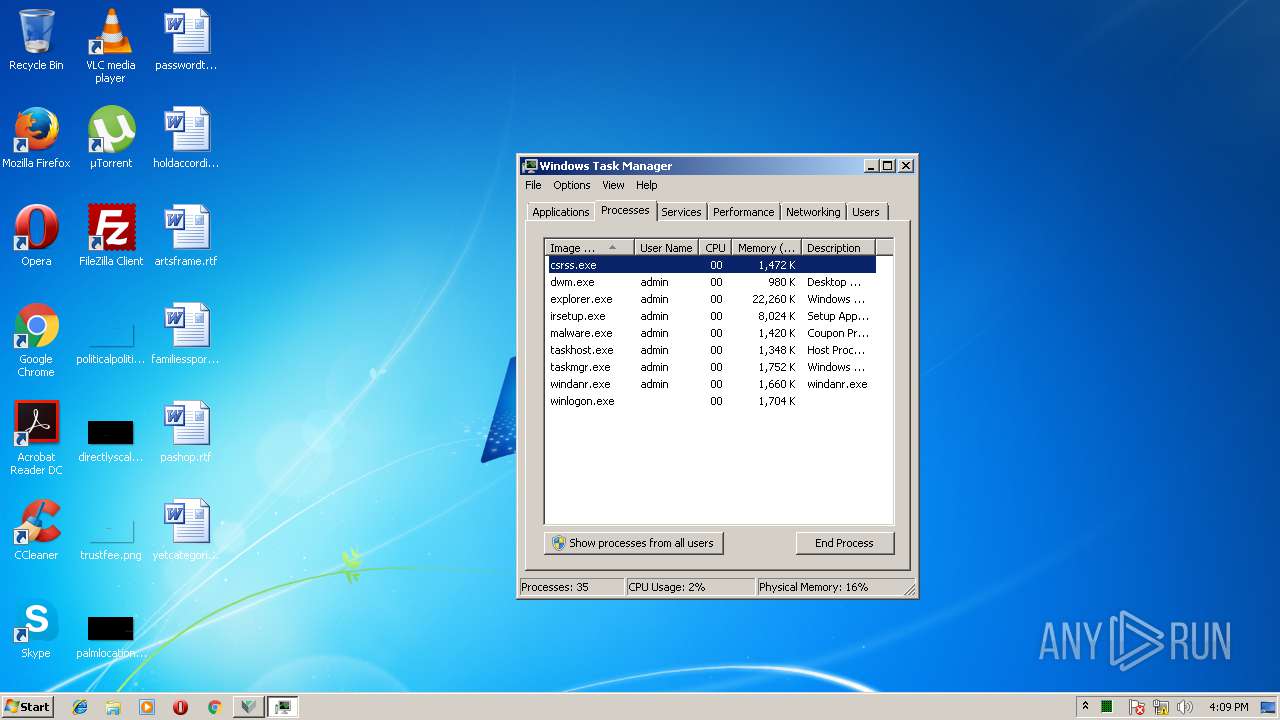Screen dimensions: 1280x720
Task: Switch to Task Manager taskbar button
Action: tap(283, 707)
